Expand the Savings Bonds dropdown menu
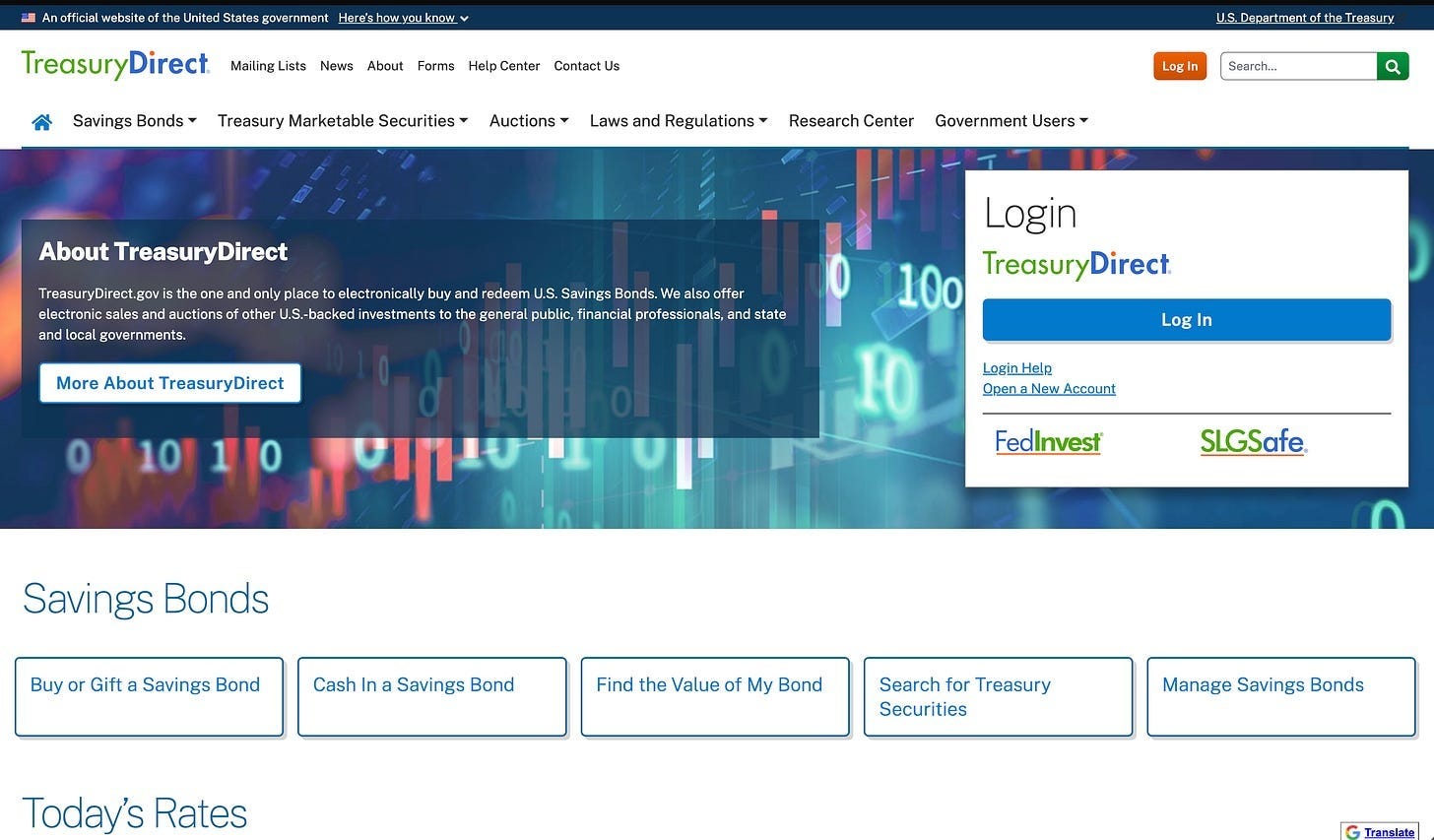The height and width of the screenshot is (840, 1434). pos(135,121)
